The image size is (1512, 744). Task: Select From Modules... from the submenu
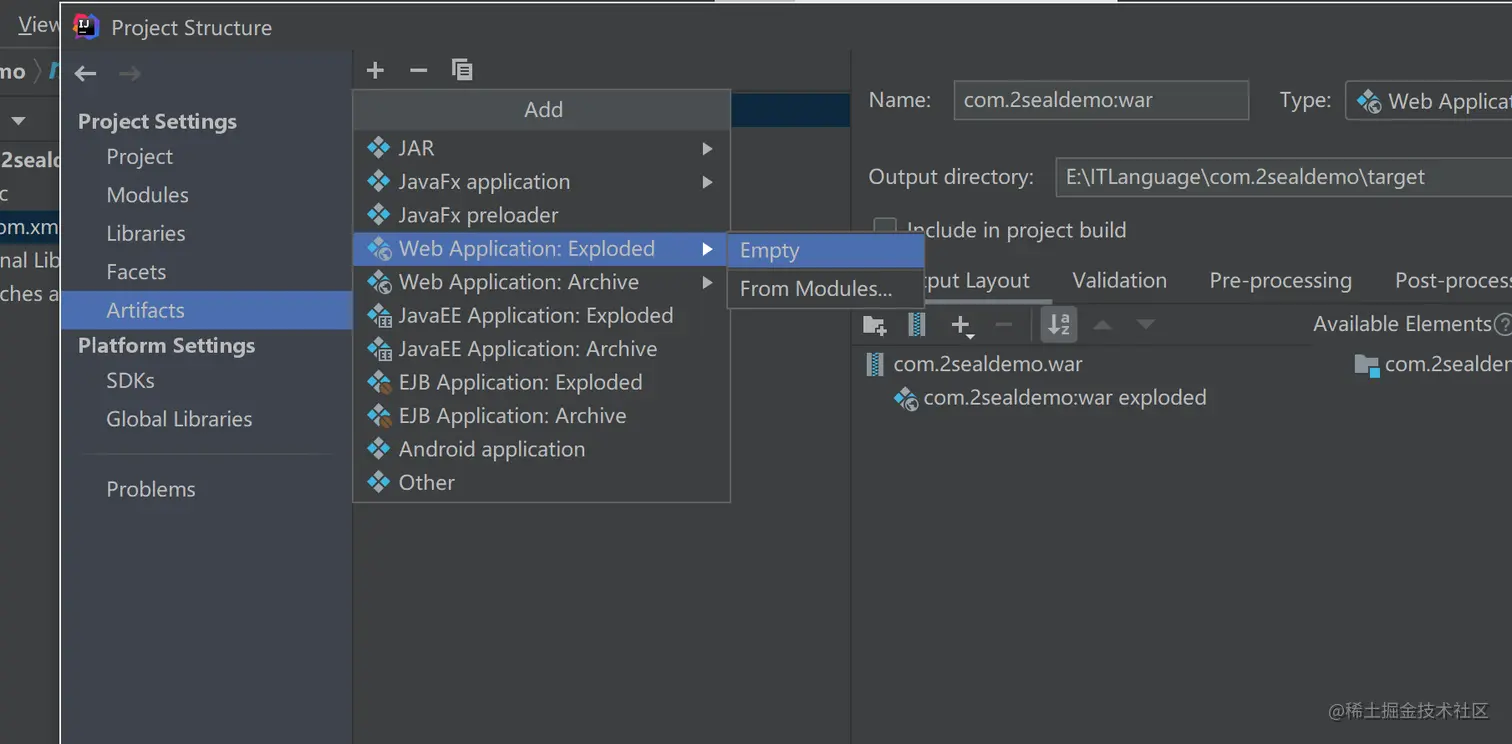825,289
